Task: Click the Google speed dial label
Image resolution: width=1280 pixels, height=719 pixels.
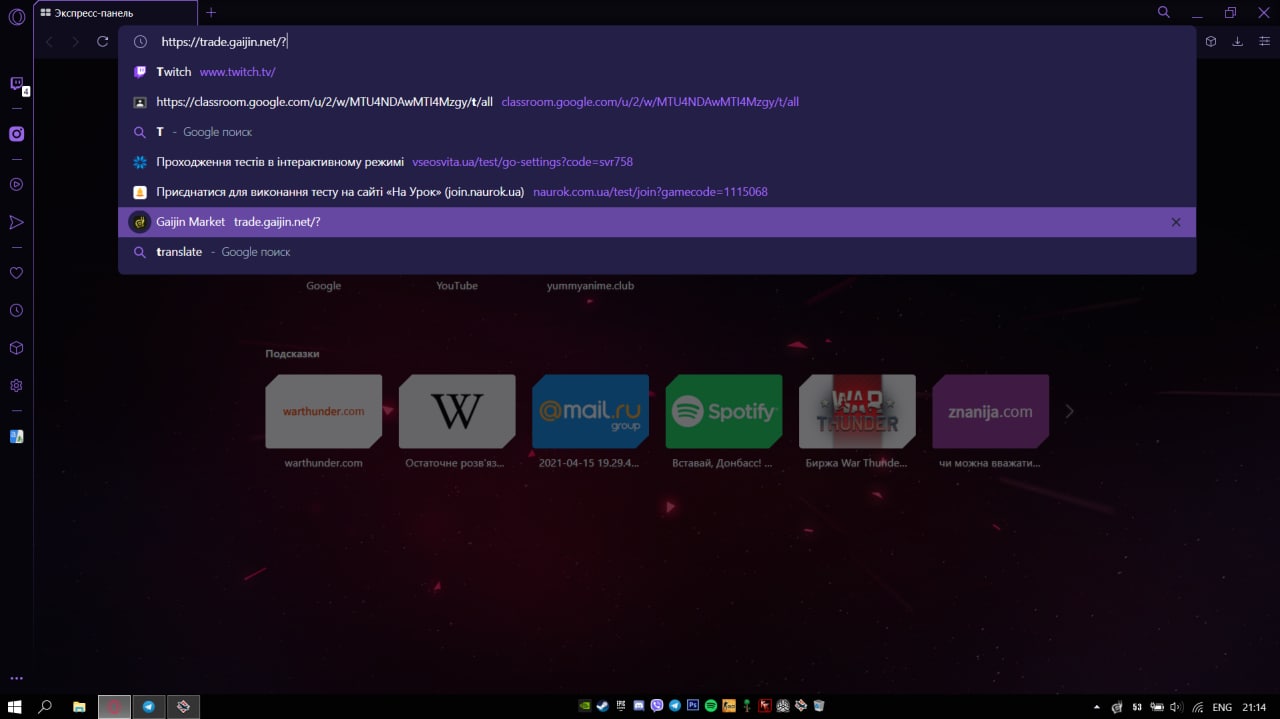Action: click(x=323, y=286)
